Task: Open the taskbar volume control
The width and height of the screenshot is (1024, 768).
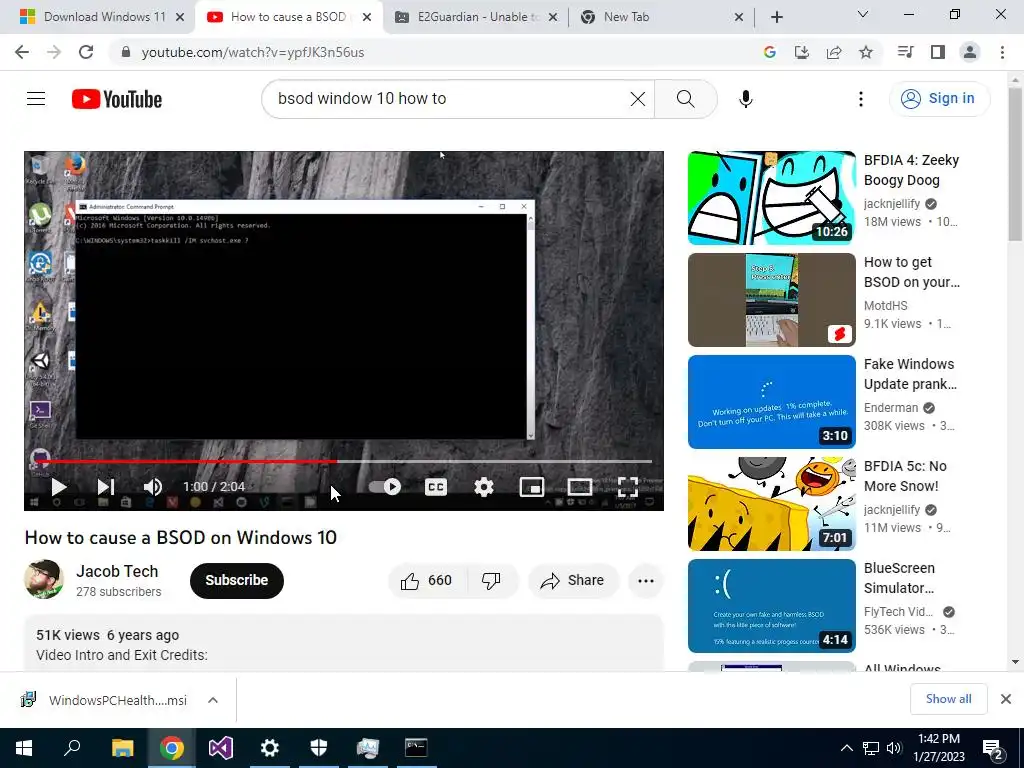Action: point(894,748)
